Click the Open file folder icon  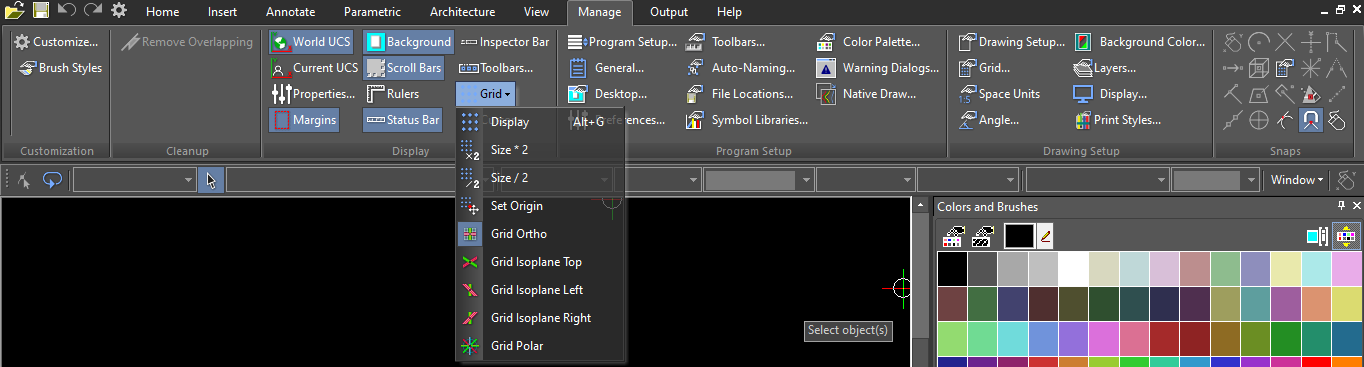click(x=14, y=11)
